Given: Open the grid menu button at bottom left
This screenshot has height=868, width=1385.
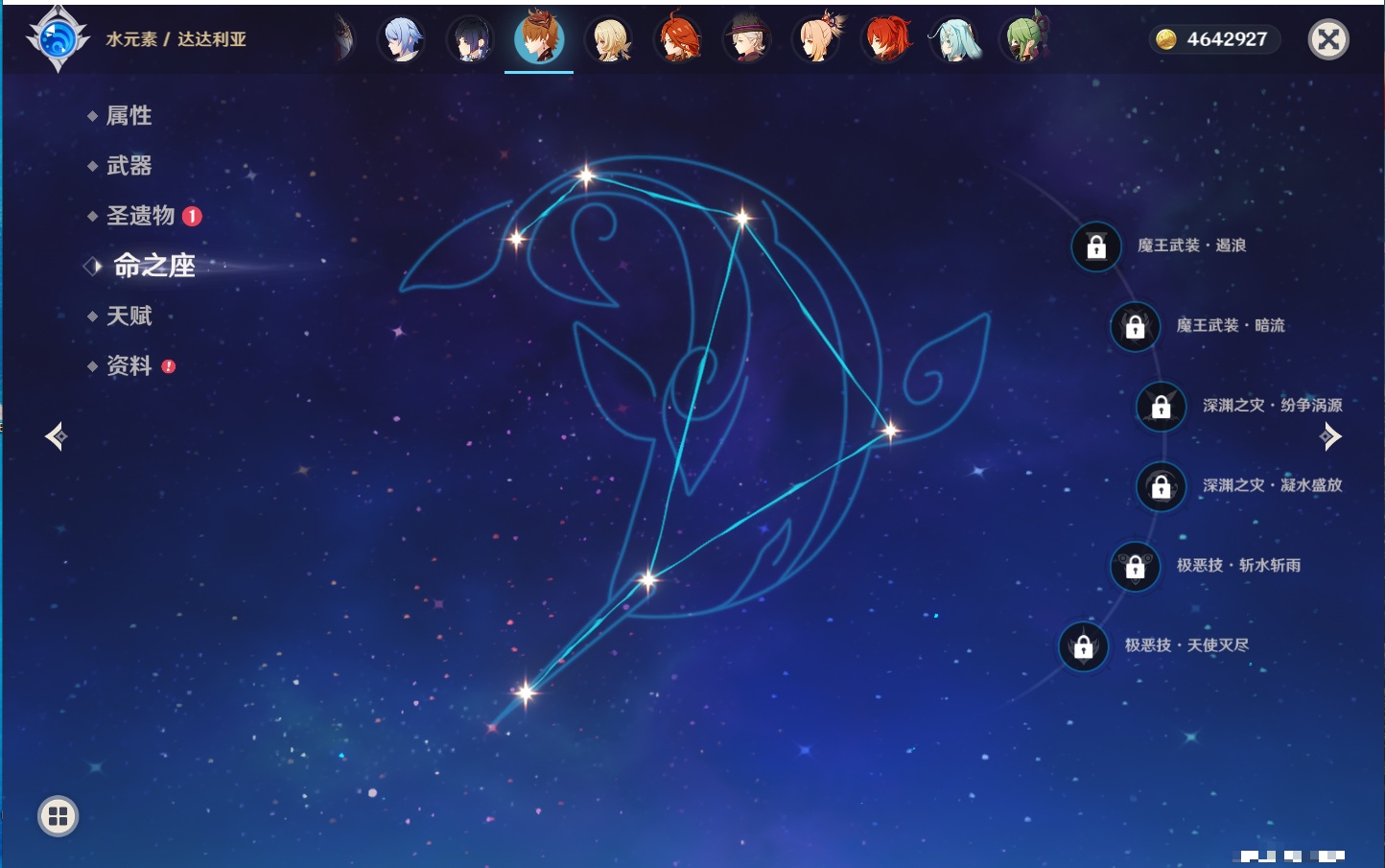Looking at the screenshot, I should click(x=58, y=816).
